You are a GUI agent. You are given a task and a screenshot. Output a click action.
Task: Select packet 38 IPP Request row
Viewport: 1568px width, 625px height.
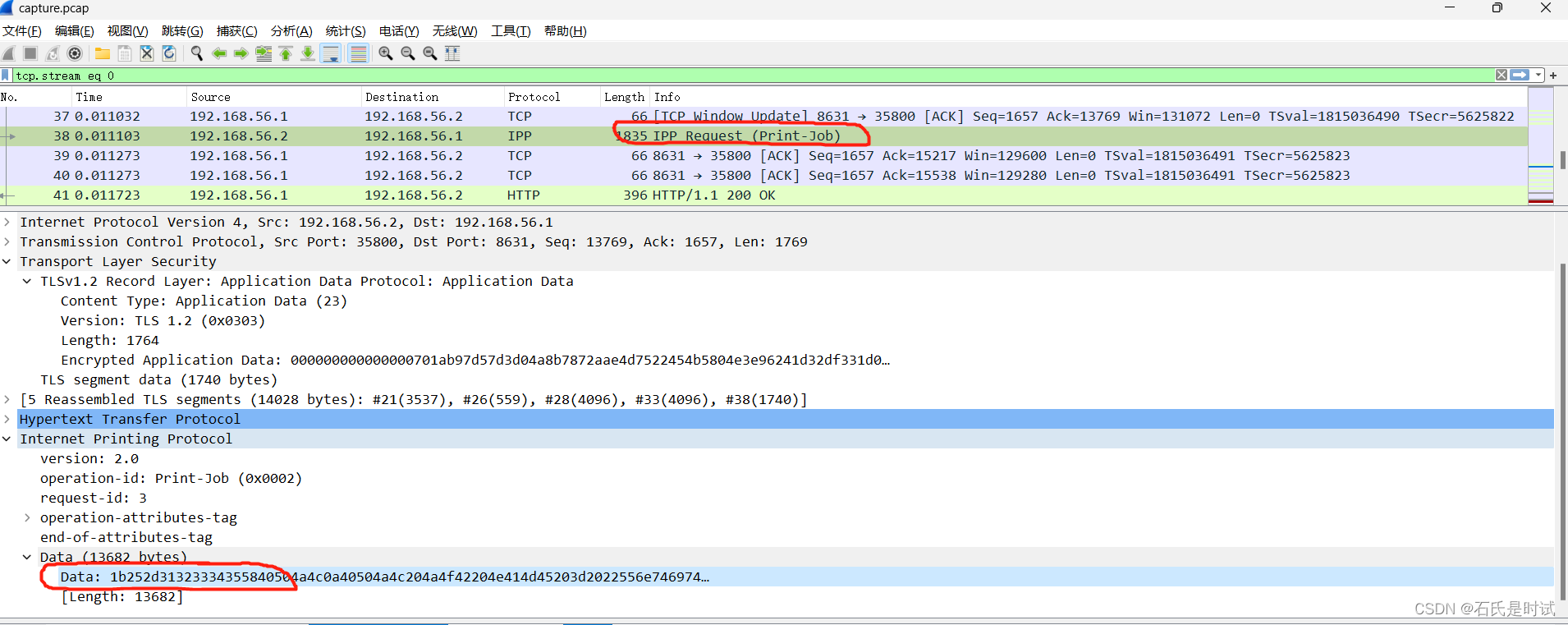(763, 136)
